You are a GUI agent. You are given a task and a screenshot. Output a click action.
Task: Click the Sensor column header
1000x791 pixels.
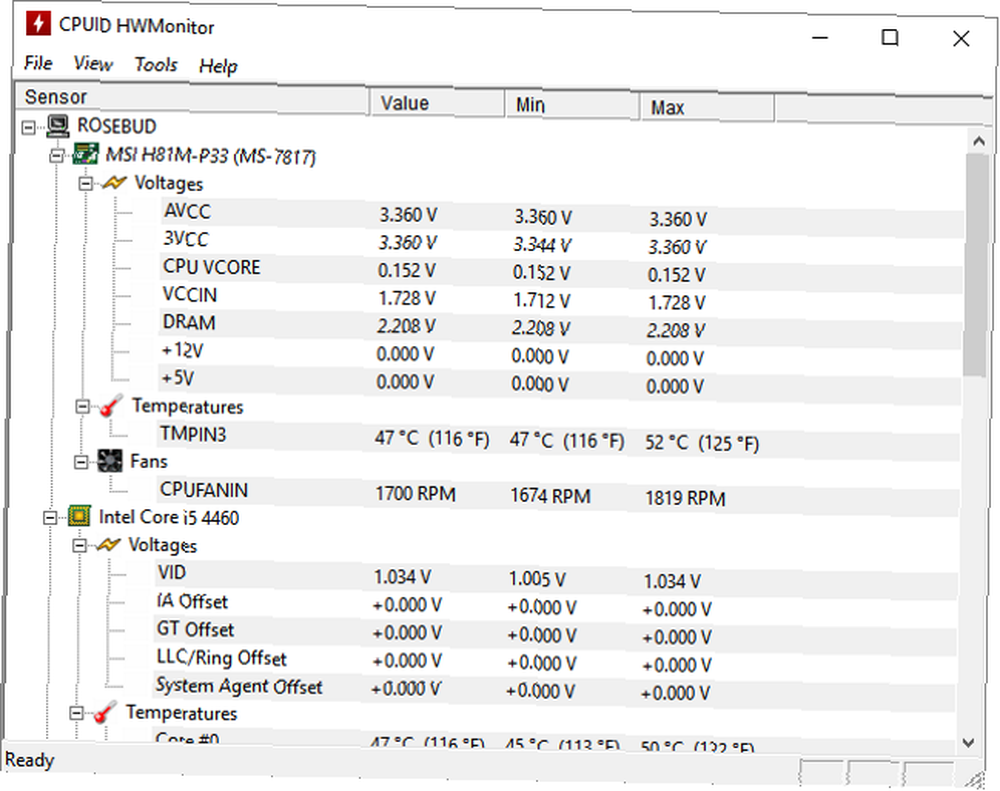[x=191, y=98]
